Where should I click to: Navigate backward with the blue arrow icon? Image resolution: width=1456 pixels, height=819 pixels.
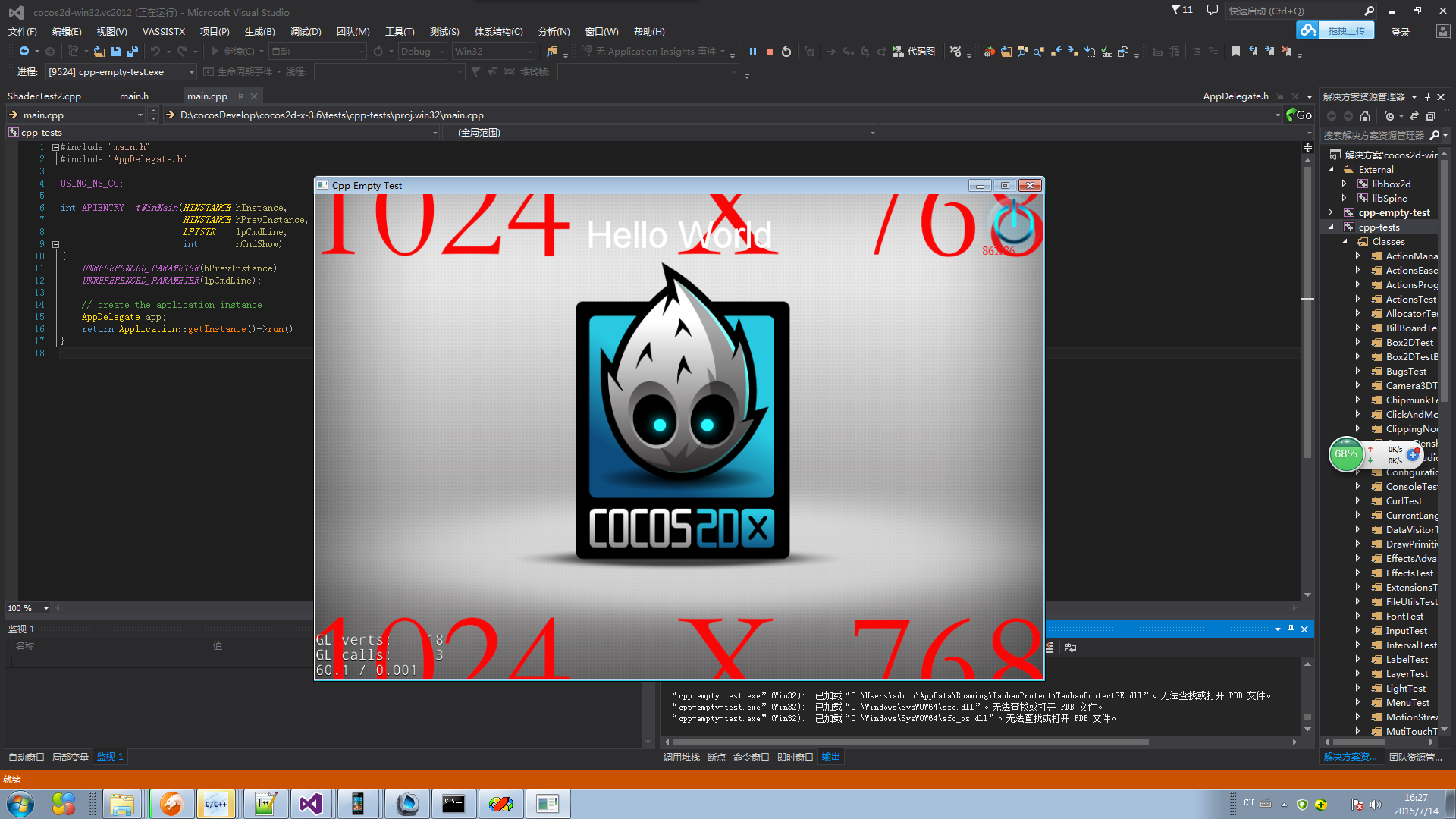point(24,52)
